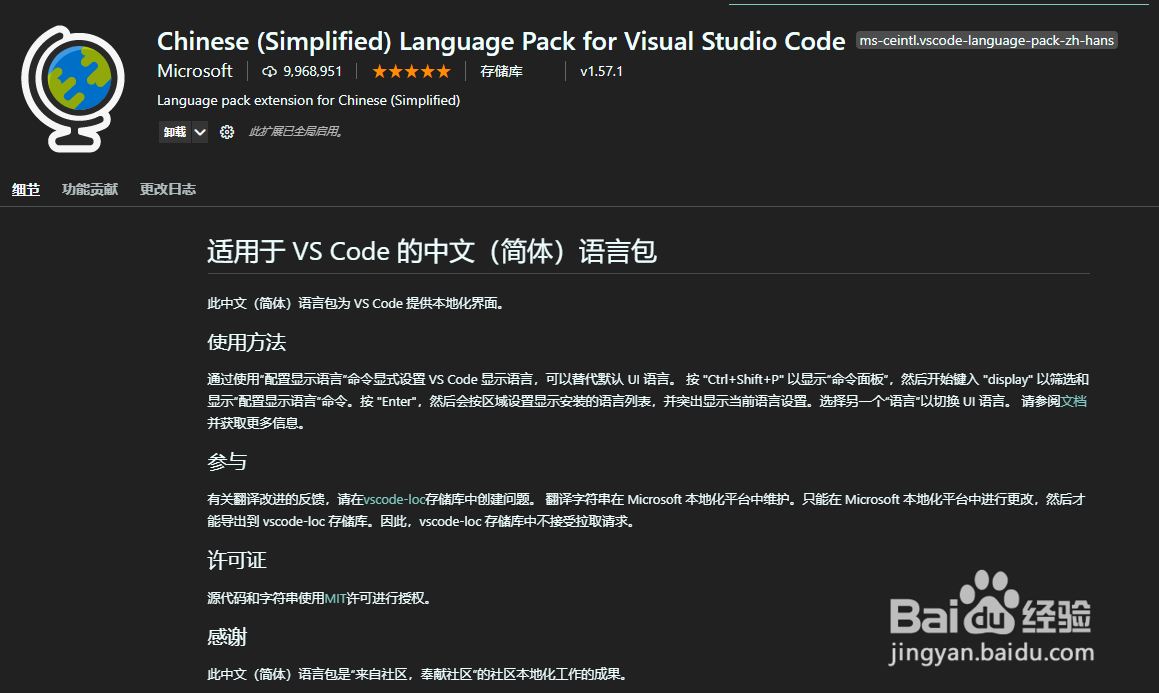The width and height of the screenshot is (1159, 693).
Task: Open the vscode-loc repository link
Action: 394,499
